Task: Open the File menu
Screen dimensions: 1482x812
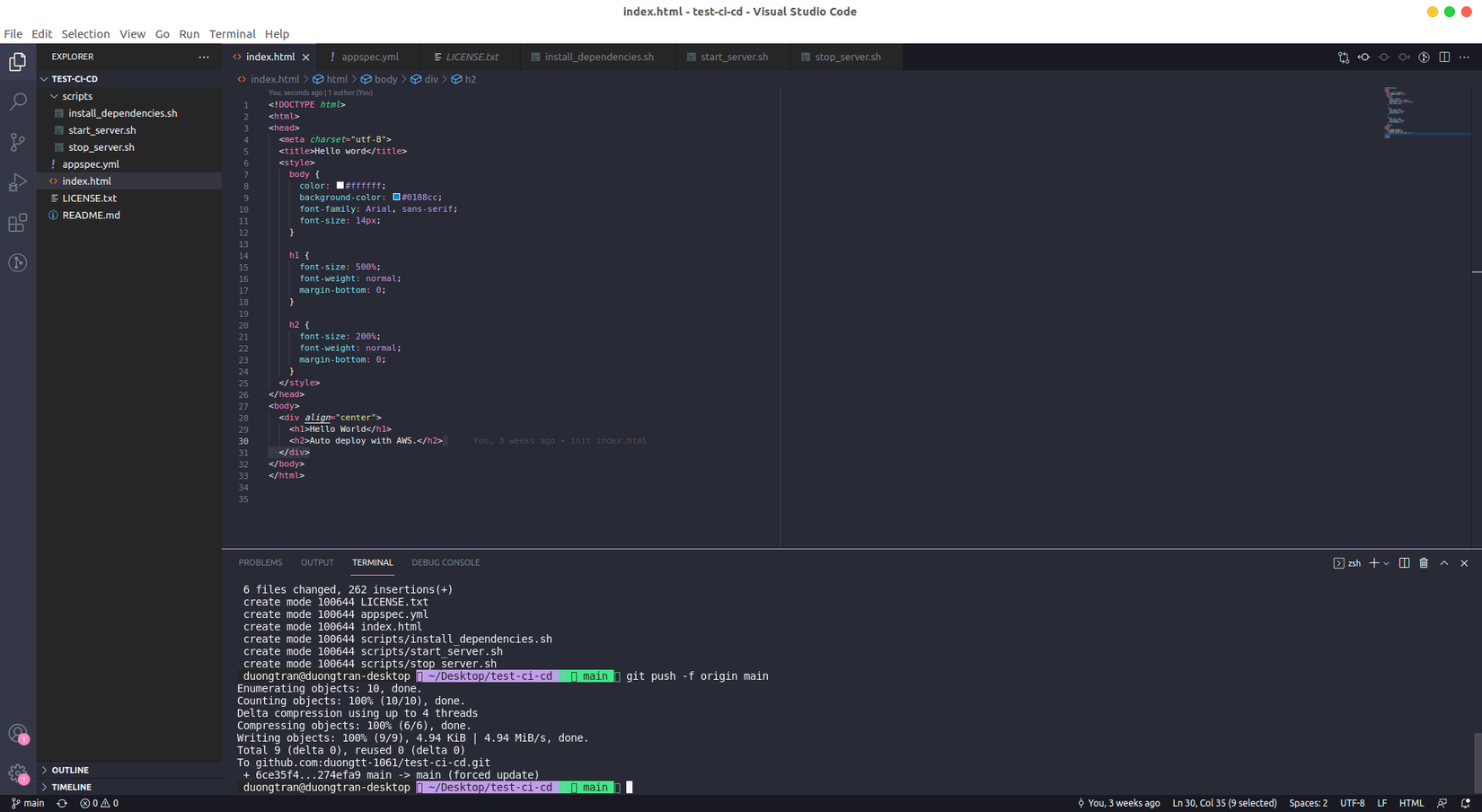Action: point(13,34)
